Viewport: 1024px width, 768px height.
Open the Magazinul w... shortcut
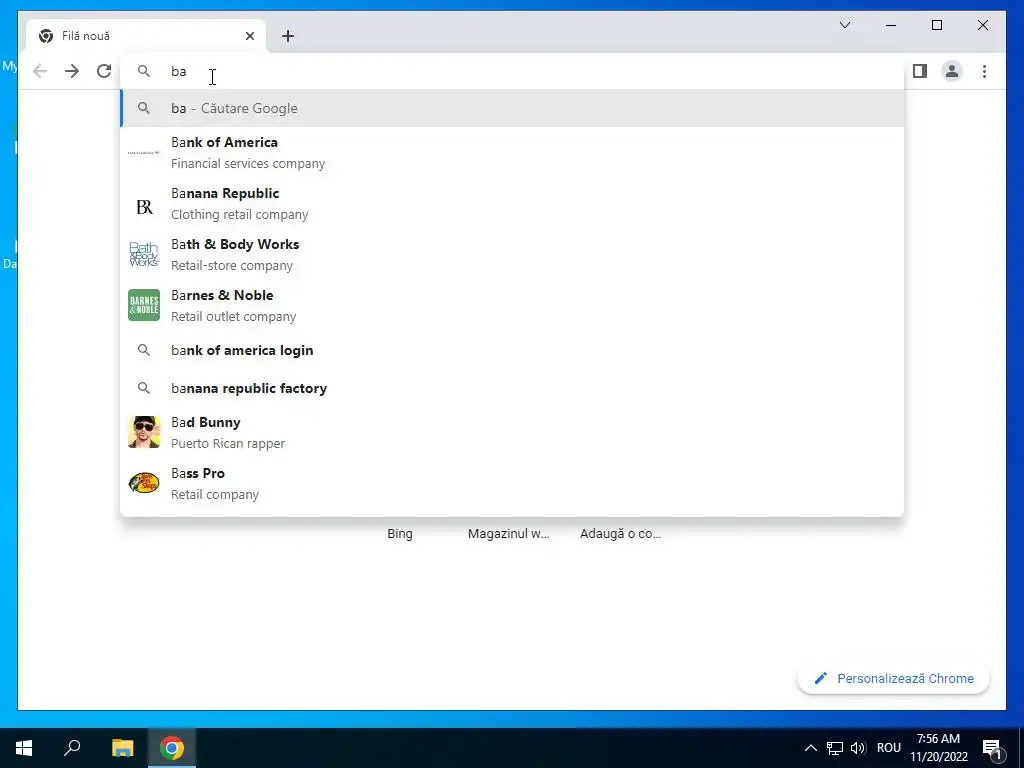(509, 534)
